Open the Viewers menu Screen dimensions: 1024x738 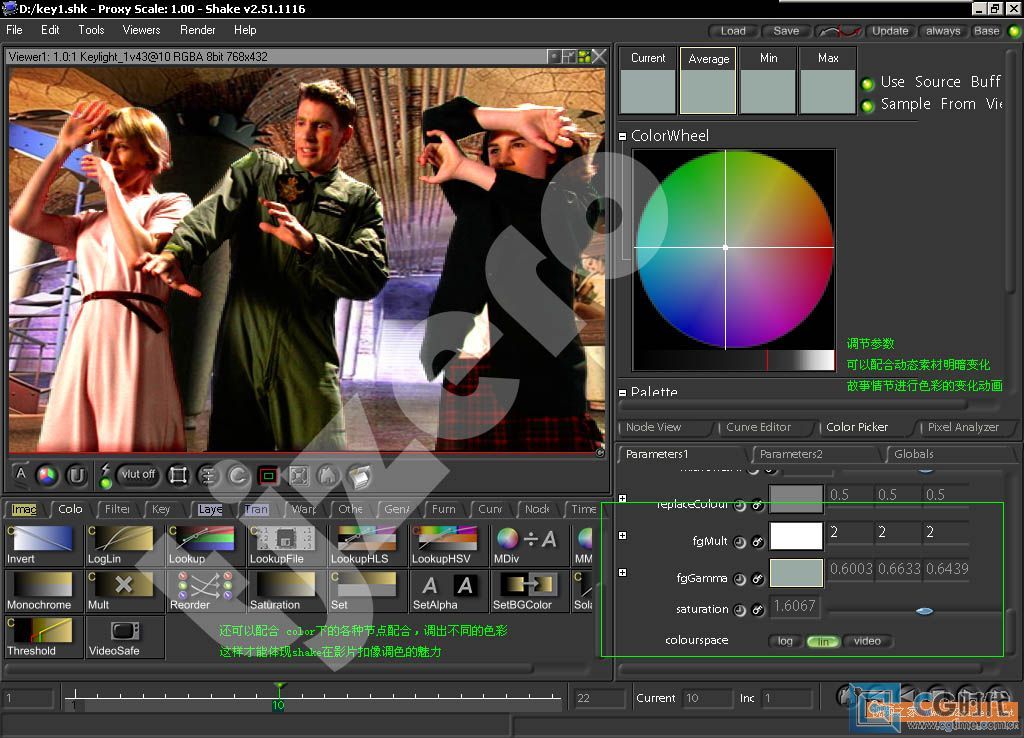(141, 30)
